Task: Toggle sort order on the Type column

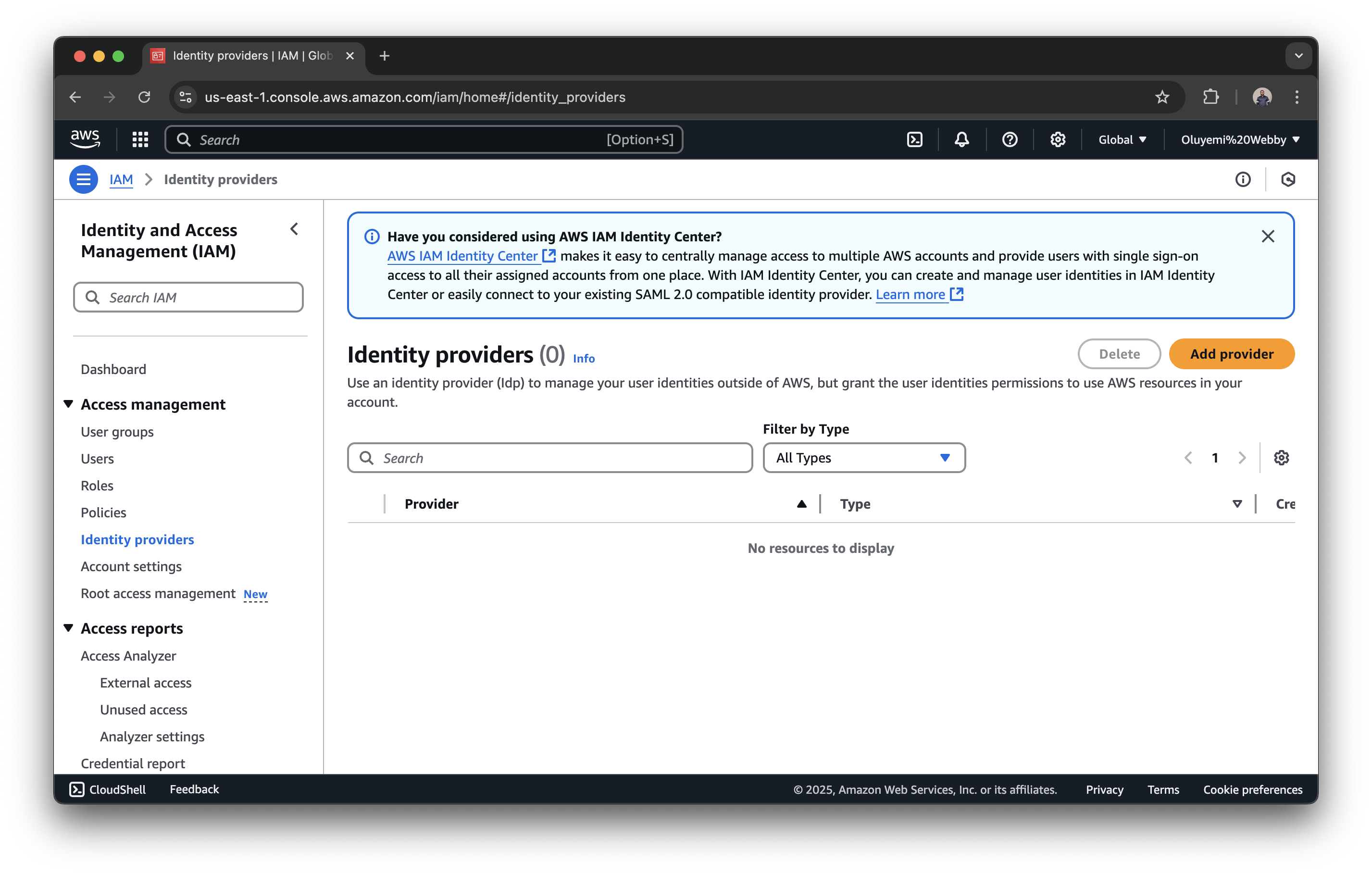Action: pos(1237,503)
